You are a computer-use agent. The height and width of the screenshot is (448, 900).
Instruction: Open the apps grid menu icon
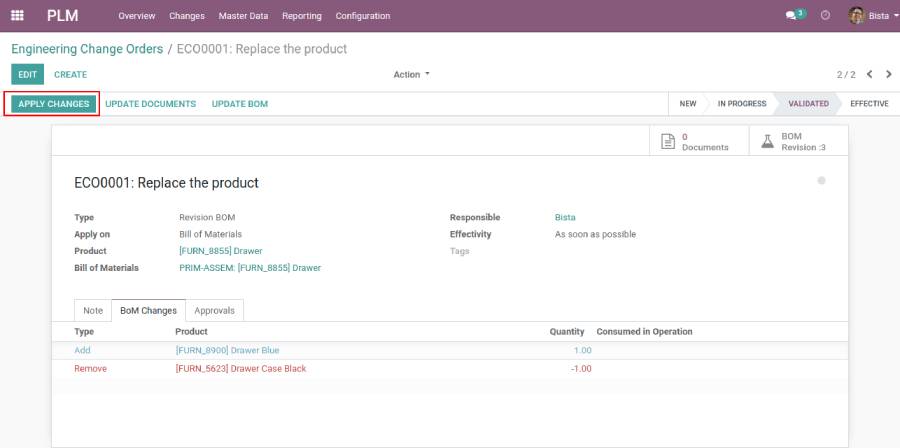pos(17,16)
